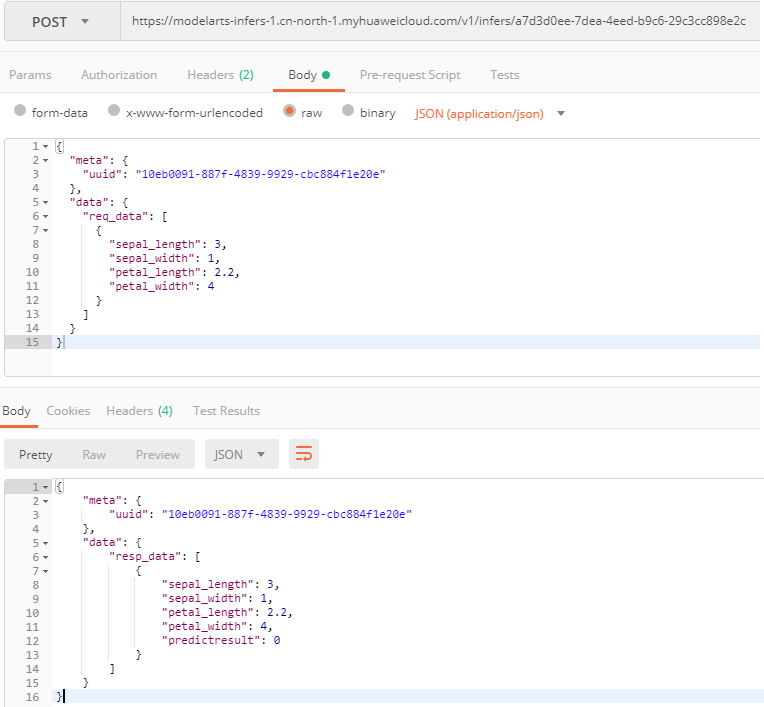Collapse the request "meta" fold arrow
Screen dimensions: 764x707
tap(45, 160)
